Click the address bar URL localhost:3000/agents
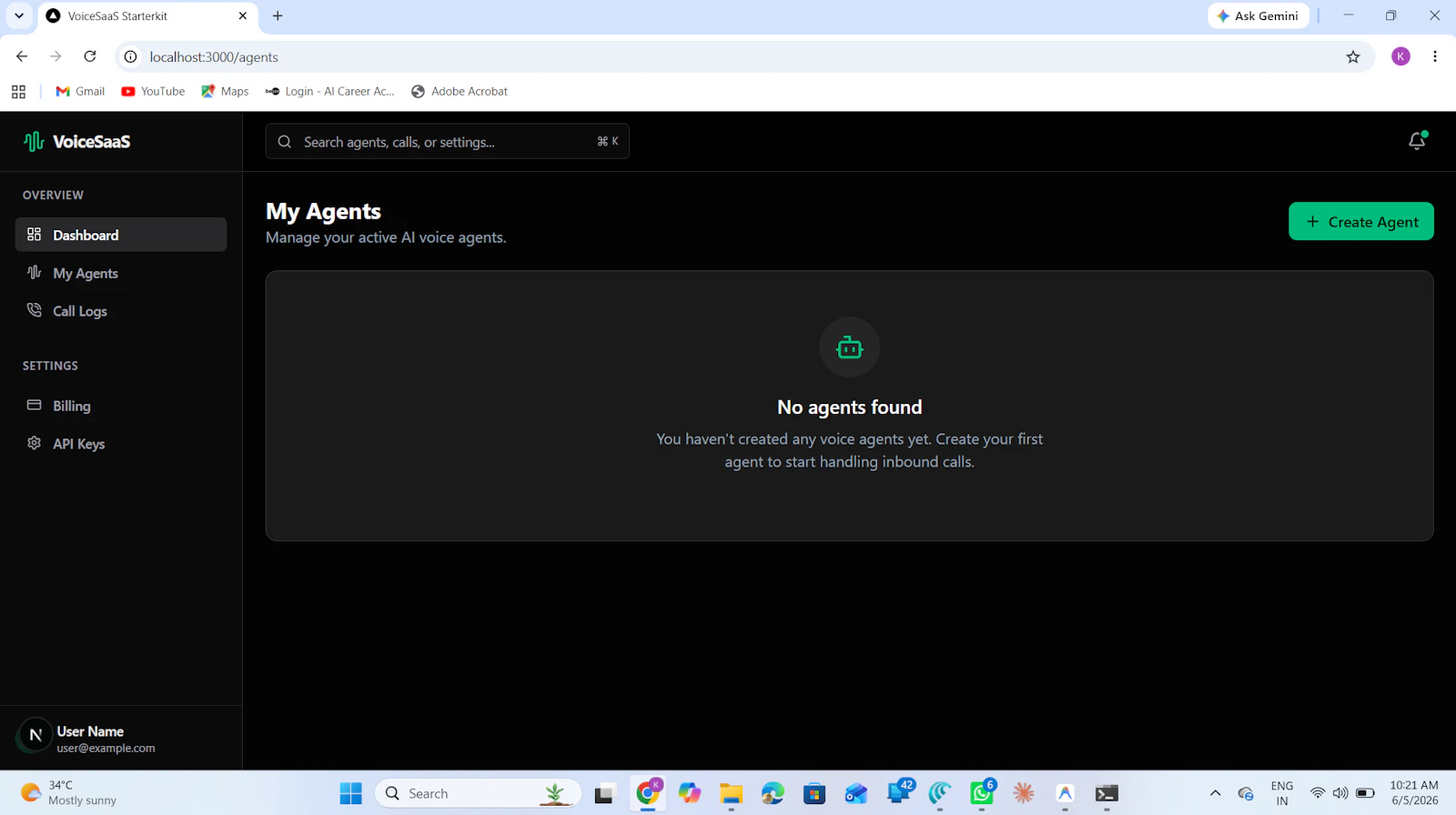This screenshot has width=1456, height=815. coord(214,56)
